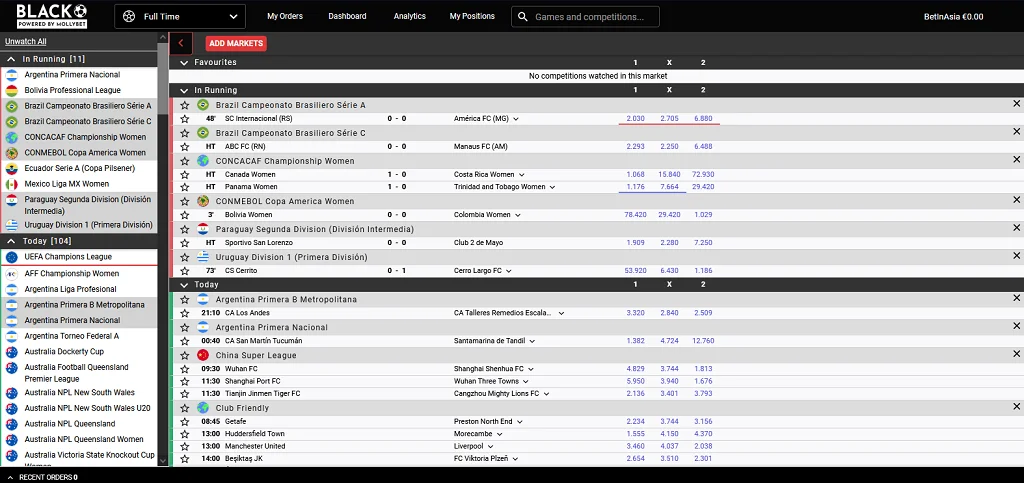This screenshot has height=483, width=1024.
Task: Click Mexico flag beside Mexico Liga MX Women
Action: pos(12,184)
